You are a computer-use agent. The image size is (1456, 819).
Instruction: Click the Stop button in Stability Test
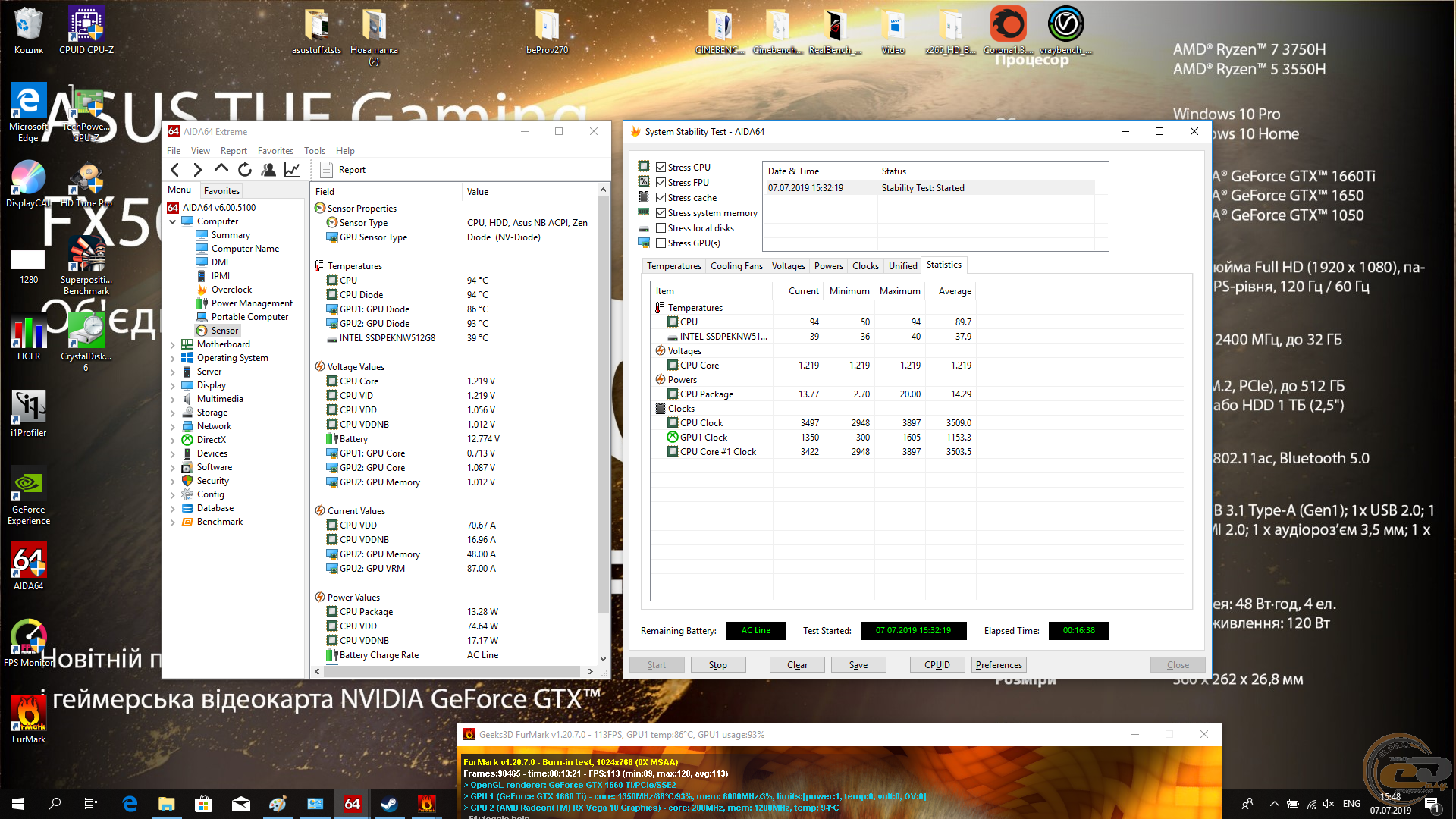[x=718, y=665]
